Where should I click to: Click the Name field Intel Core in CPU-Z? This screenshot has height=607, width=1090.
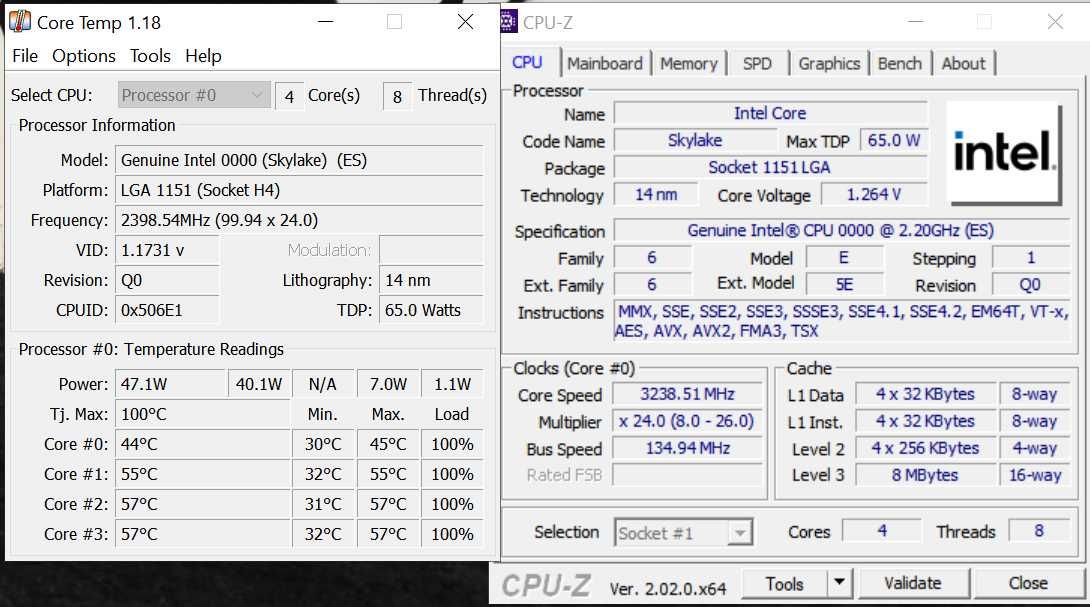point(770,113)
